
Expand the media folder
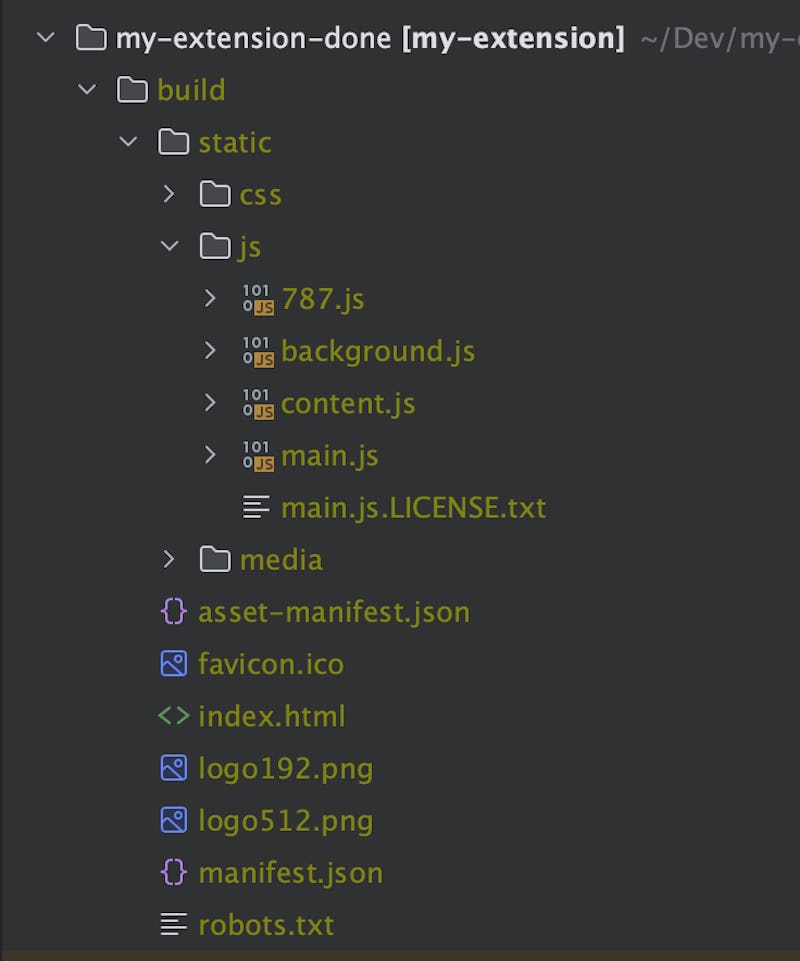169,559
